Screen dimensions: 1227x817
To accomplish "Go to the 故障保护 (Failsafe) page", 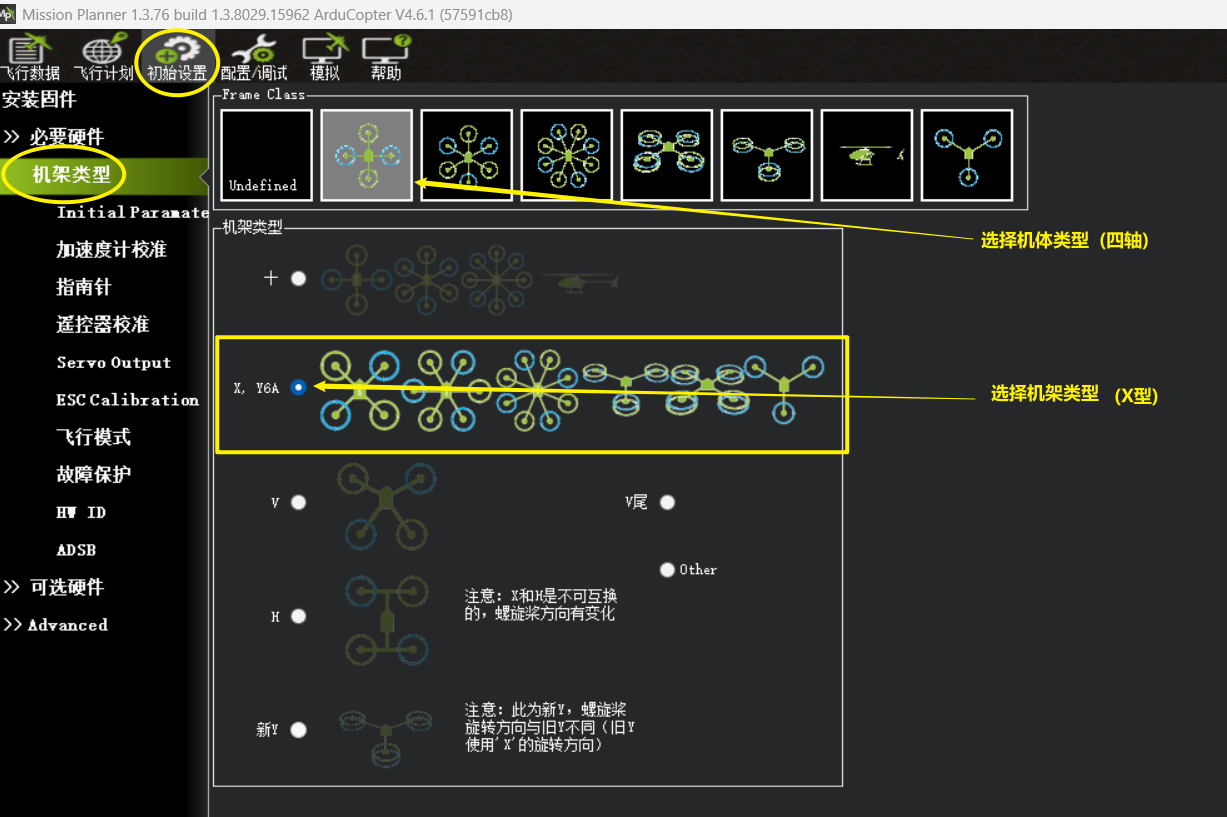I will [93, 475].
